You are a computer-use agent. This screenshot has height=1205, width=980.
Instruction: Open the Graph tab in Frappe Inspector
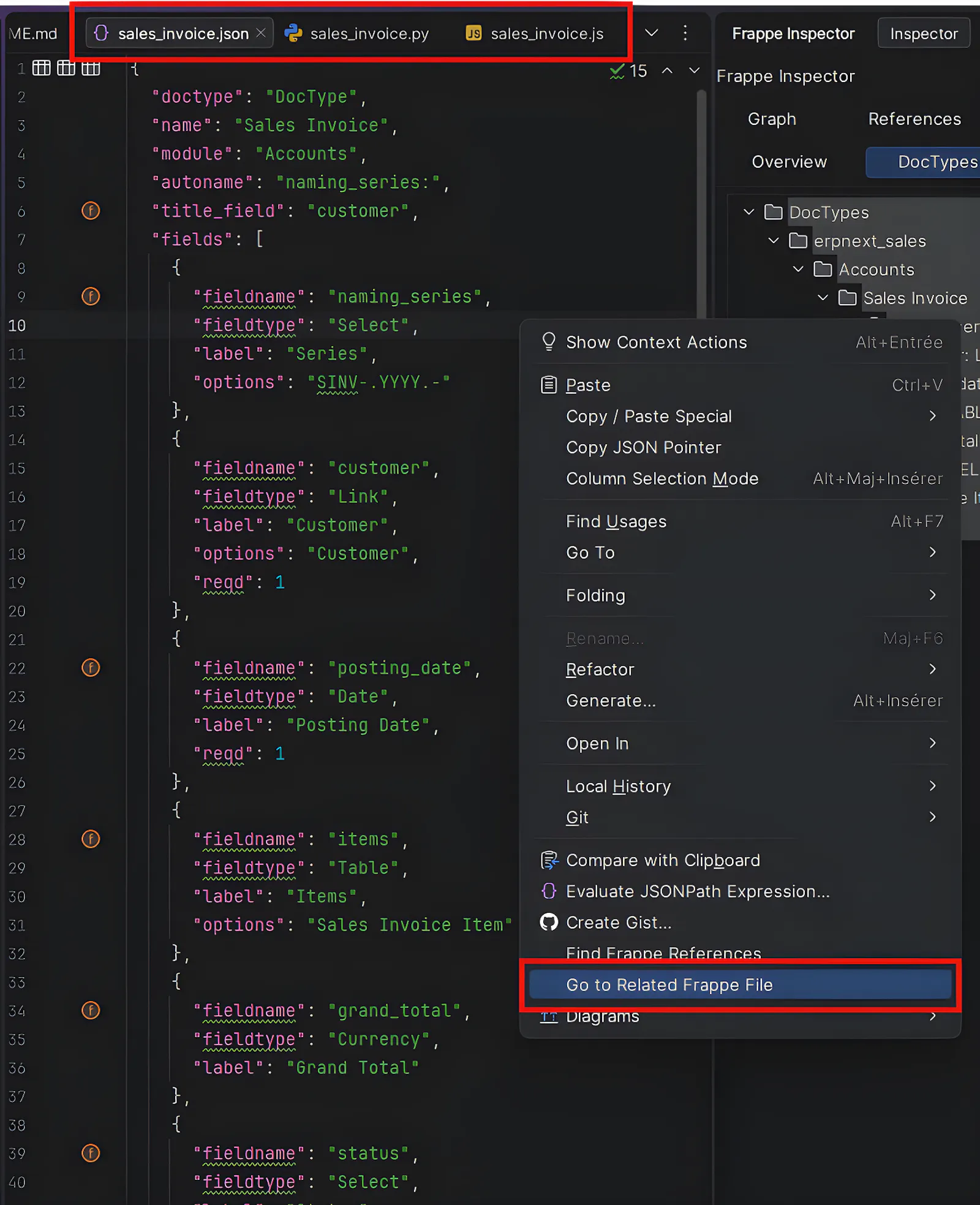tap(772, 119)
